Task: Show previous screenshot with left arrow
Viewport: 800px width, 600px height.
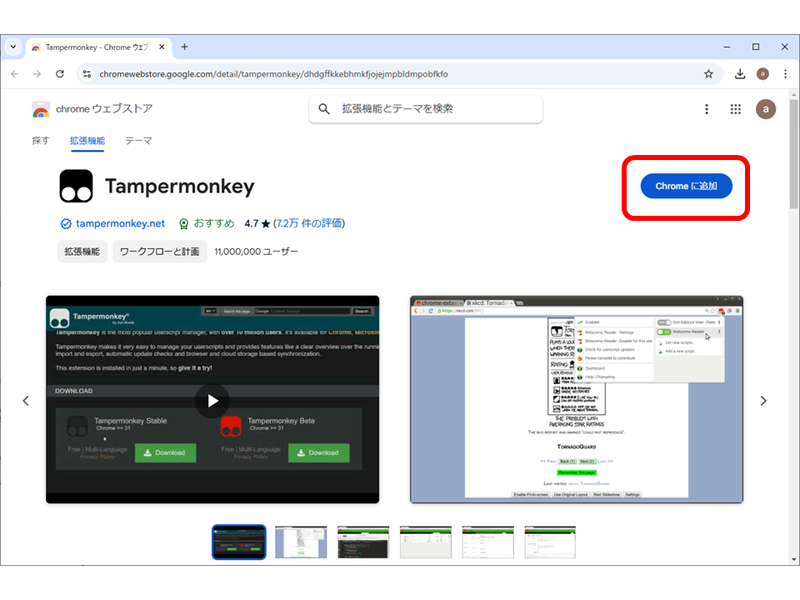Action: (x=26, y=401)
